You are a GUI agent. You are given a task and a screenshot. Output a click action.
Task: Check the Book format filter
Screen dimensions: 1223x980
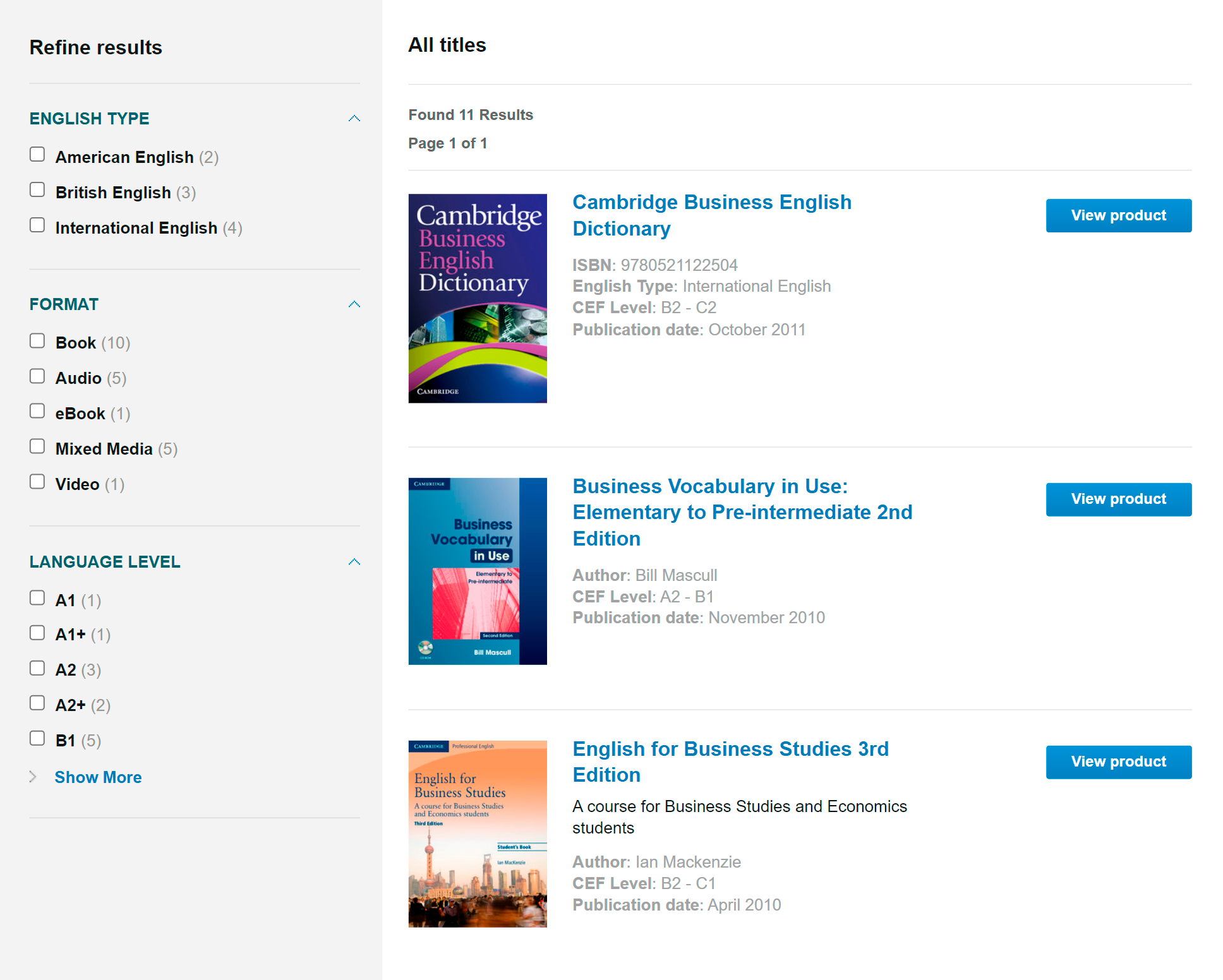pos(37,341)
